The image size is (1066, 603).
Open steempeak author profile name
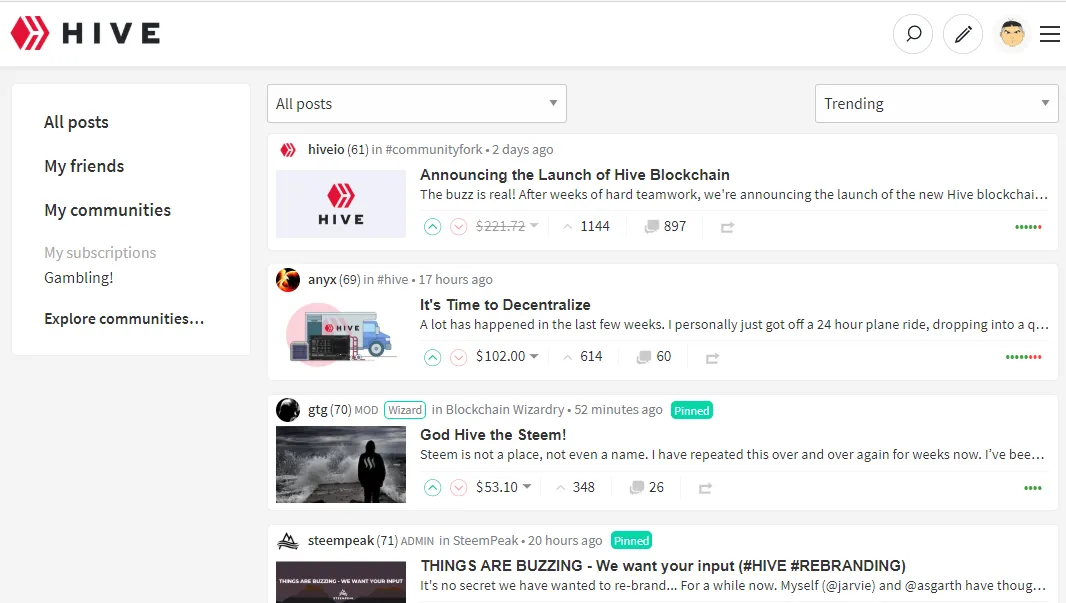[x=341, y=540]
